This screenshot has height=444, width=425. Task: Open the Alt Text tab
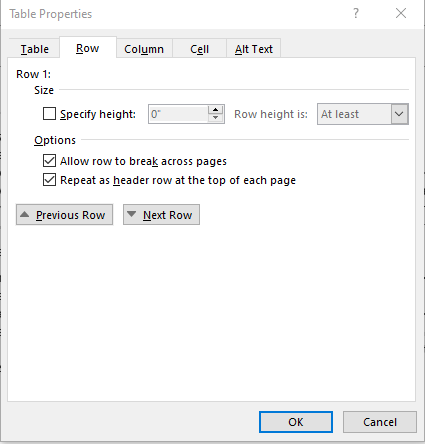pos(254,49)
